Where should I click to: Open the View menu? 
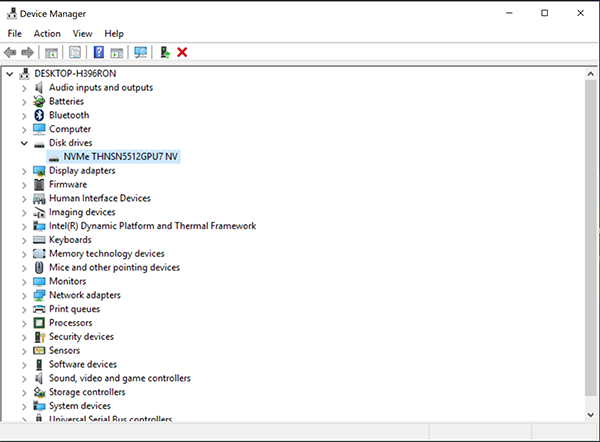pyautogui.click(x=82, y=34)
